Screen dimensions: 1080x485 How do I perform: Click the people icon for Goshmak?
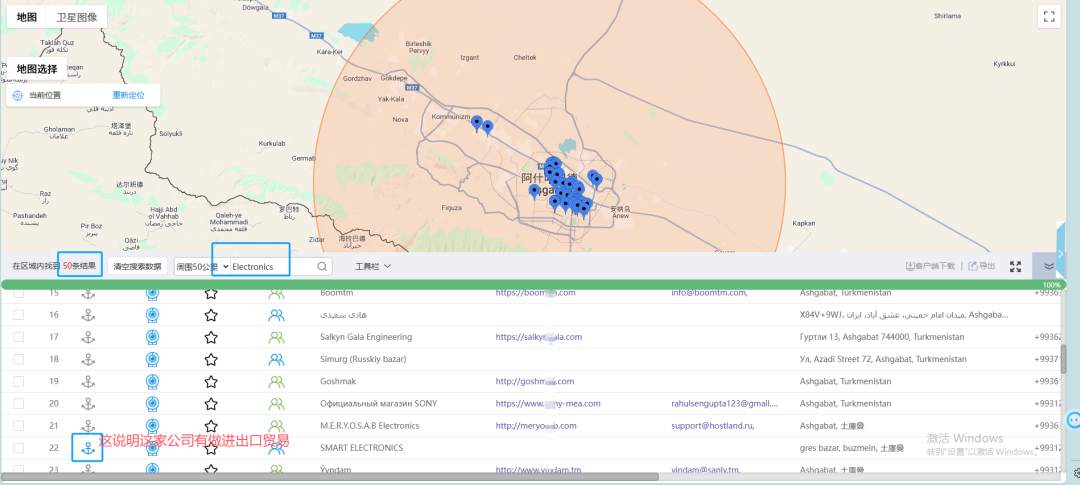[276, 382]
